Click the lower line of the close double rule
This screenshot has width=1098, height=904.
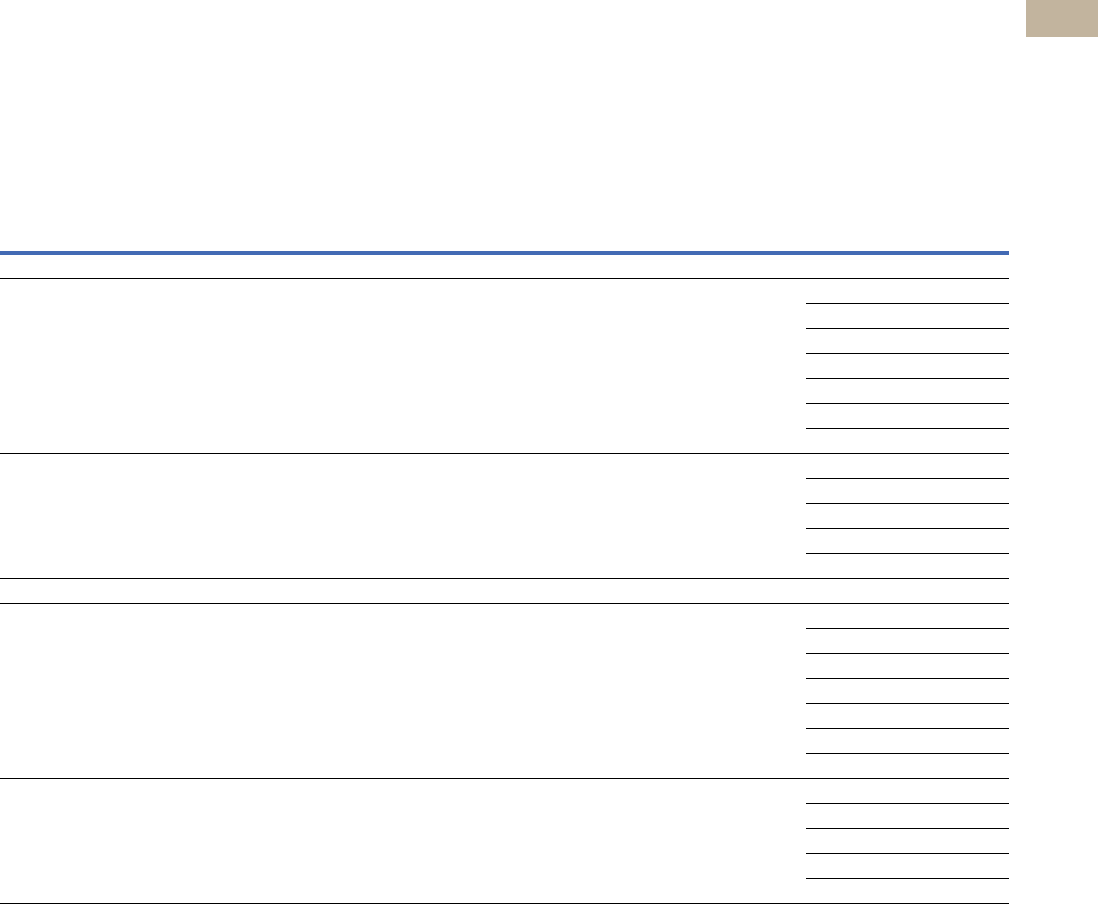pos(504,604)
